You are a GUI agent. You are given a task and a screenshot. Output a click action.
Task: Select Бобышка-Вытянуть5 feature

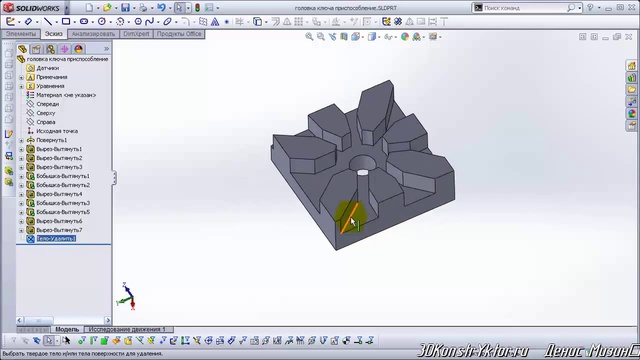point(63,212)
